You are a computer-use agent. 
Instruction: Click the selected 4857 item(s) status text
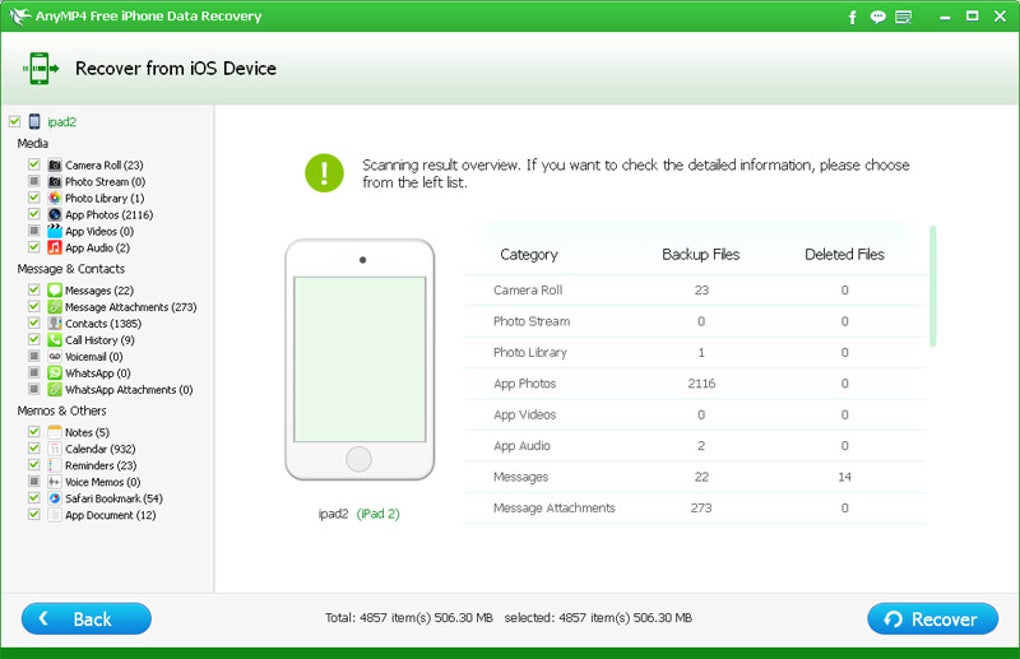tap(598, 617)
